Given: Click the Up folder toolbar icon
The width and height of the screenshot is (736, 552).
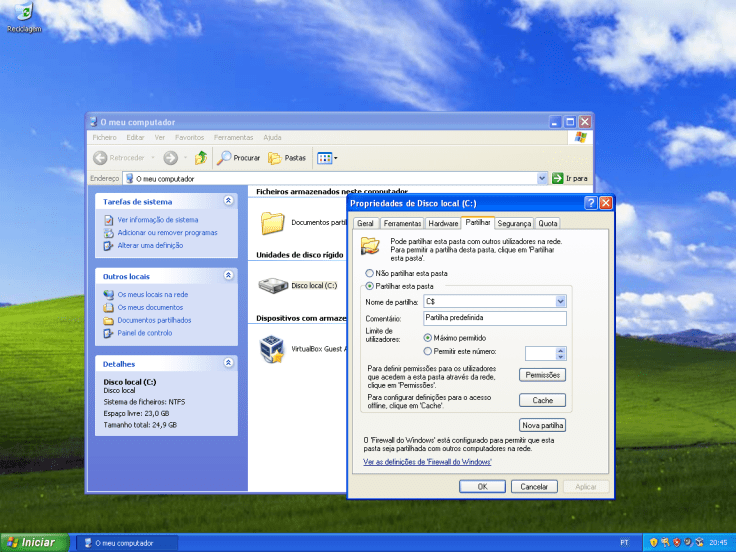Looking at the screenshot, I should pos(201,158).
